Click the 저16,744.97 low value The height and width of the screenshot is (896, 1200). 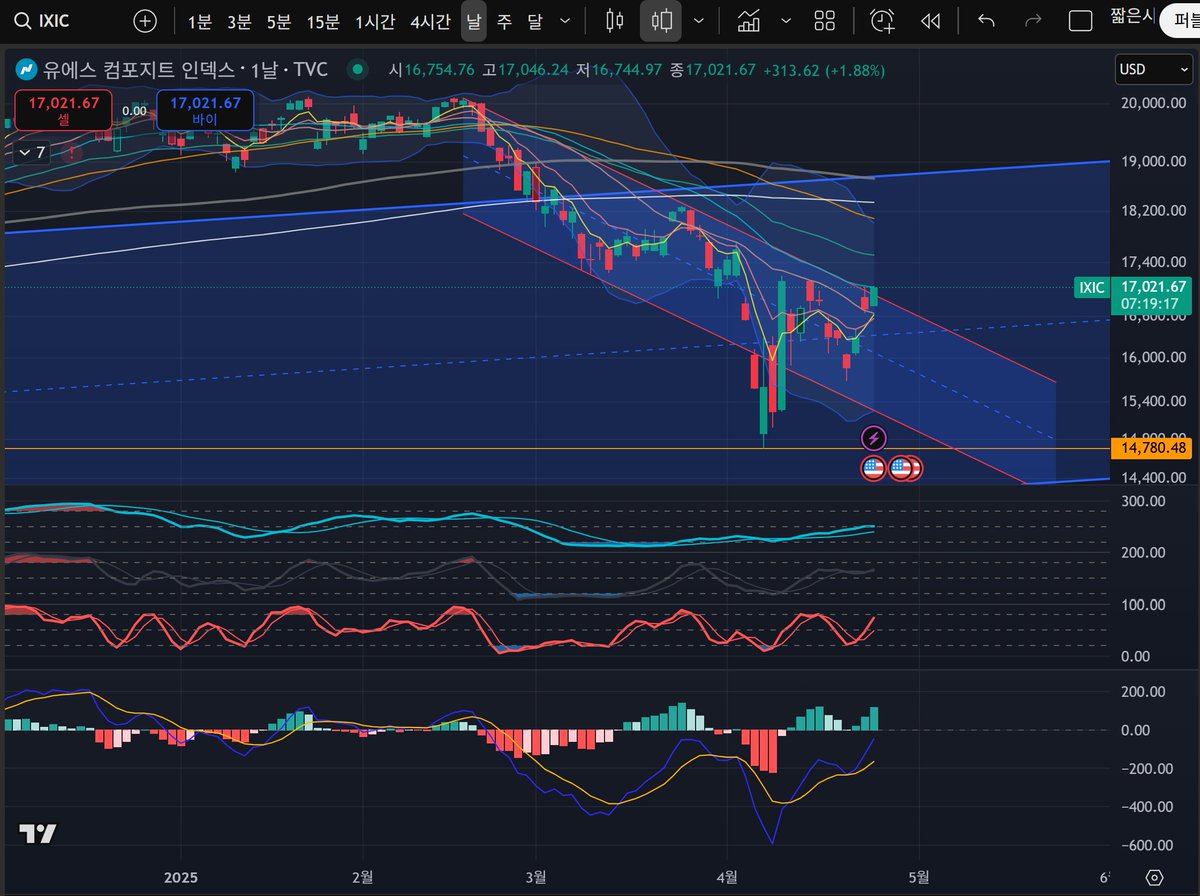[x=619, y=70]
